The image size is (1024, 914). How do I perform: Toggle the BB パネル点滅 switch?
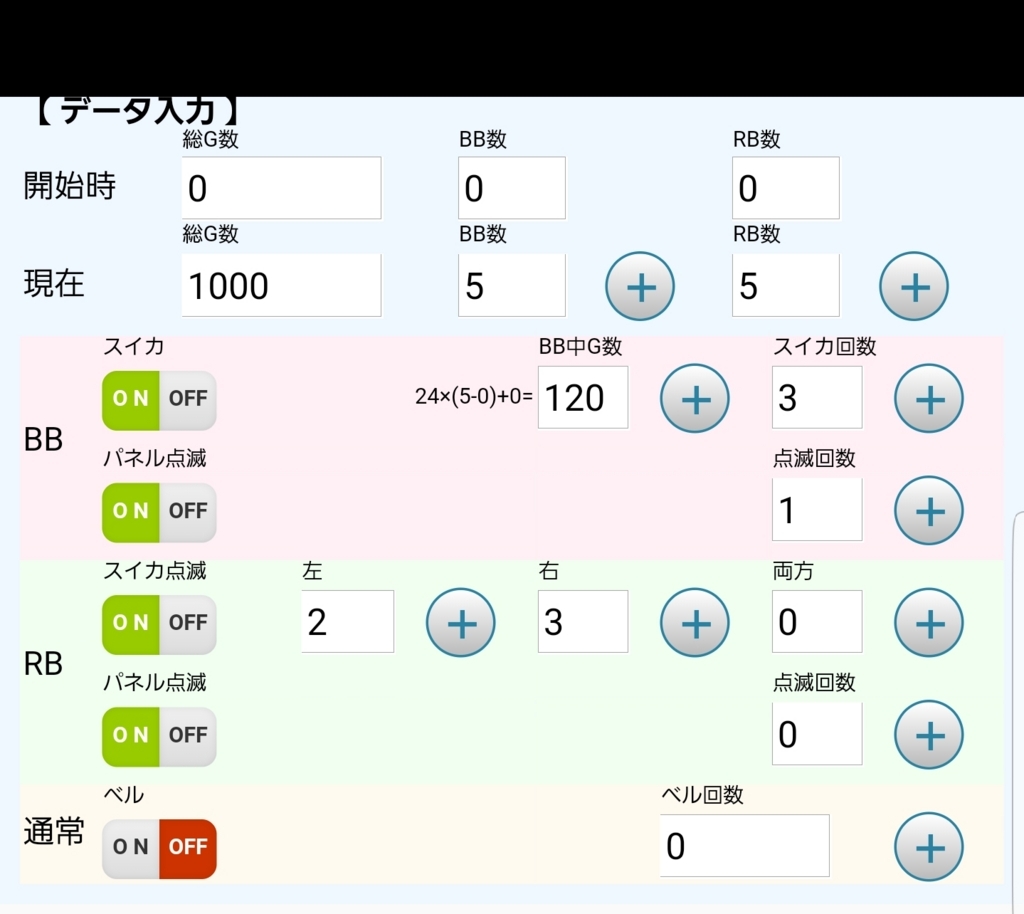click(x=159, y=512)
